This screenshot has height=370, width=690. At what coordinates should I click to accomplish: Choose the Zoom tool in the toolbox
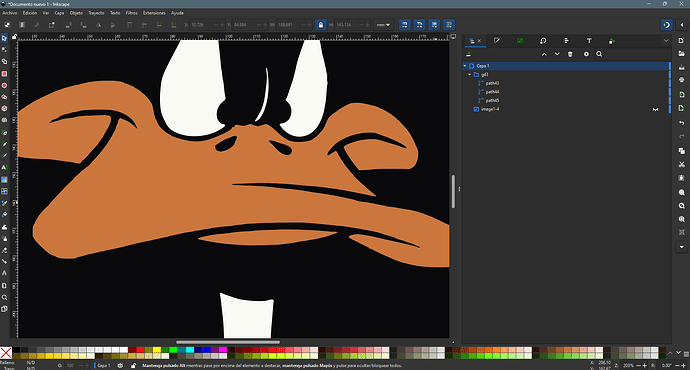coord(4,297)
